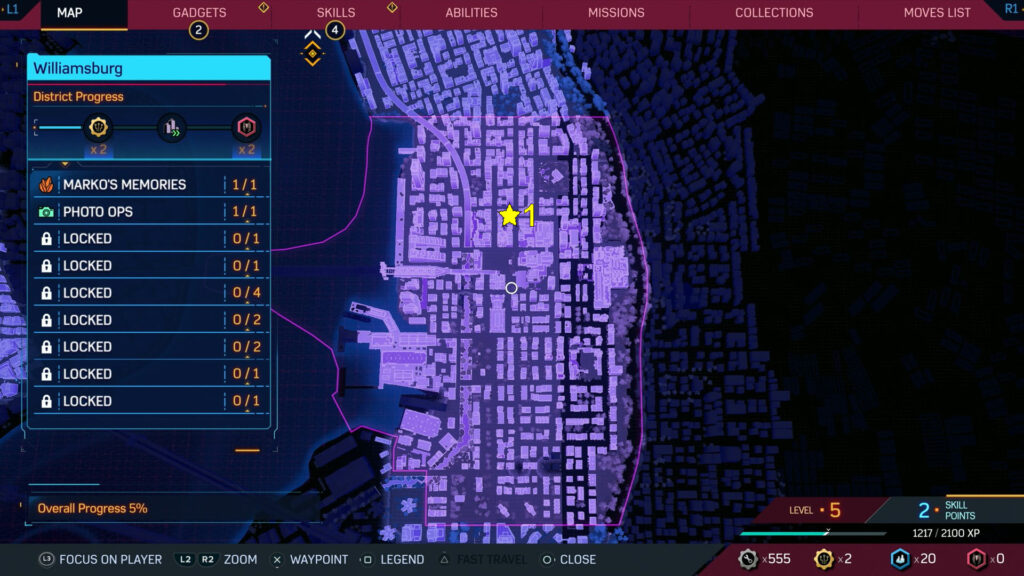Click the L1 shoulder button indicator
This screenshot has height=576, width=1024.
coord(12,9)
